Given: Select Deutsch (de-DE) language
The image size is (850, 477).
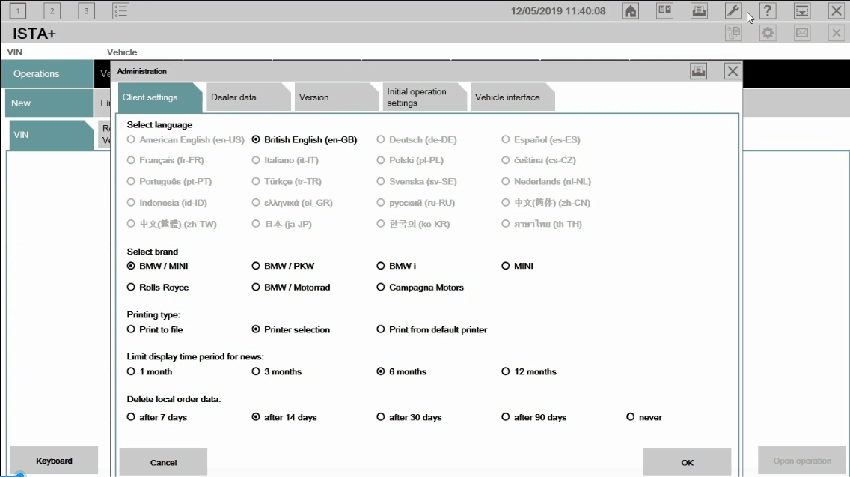Looking at the screenshot, I should tap(417, 139).
